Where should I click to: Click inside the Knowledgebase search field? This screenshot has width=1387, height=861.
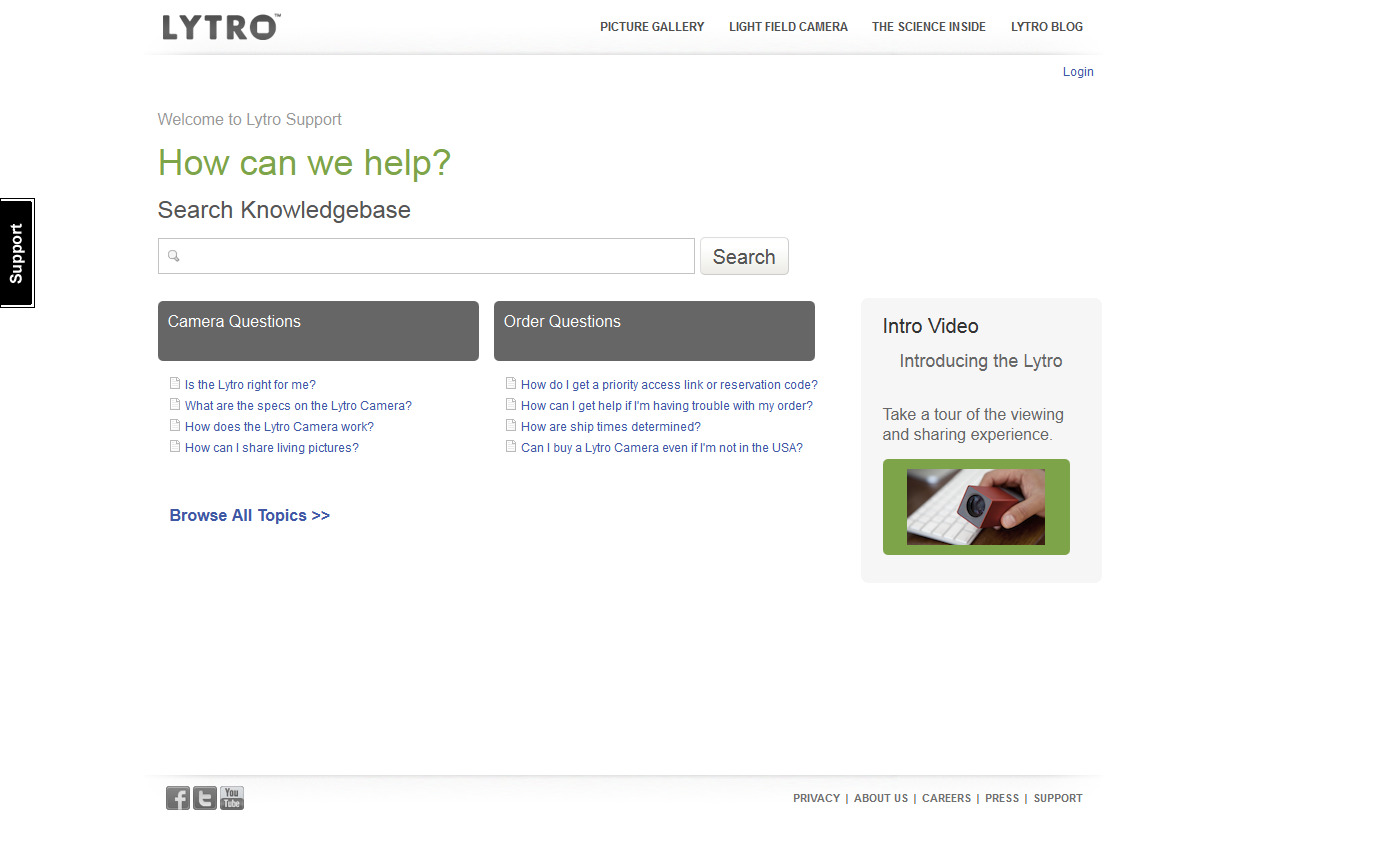[x=426, y=256]
